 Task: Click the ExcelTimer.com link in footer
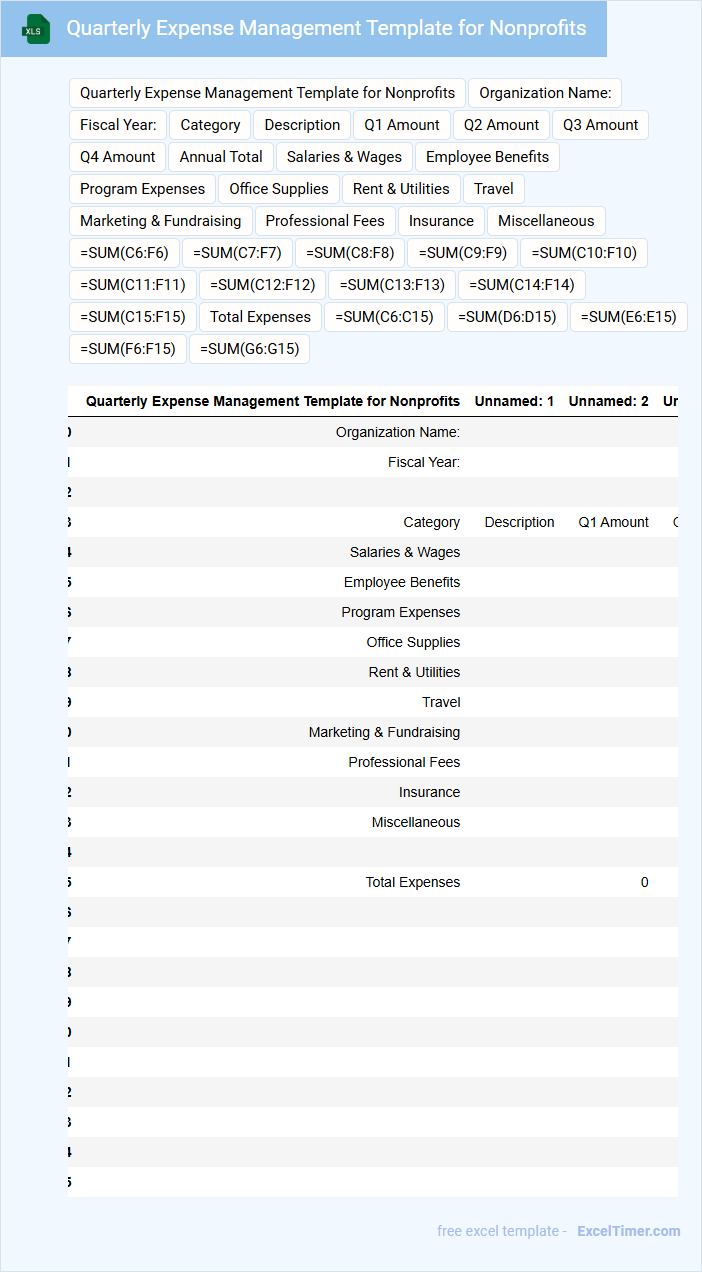[x=629, y=1231]
